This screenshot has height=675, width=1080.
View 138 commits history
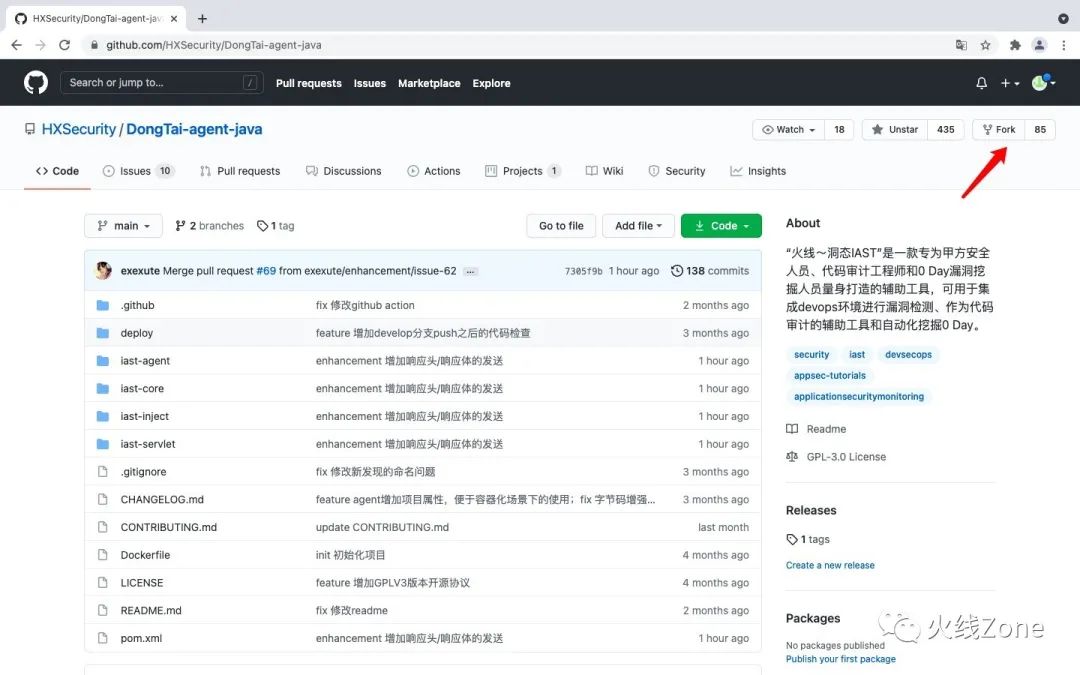(x=709, y=271)
